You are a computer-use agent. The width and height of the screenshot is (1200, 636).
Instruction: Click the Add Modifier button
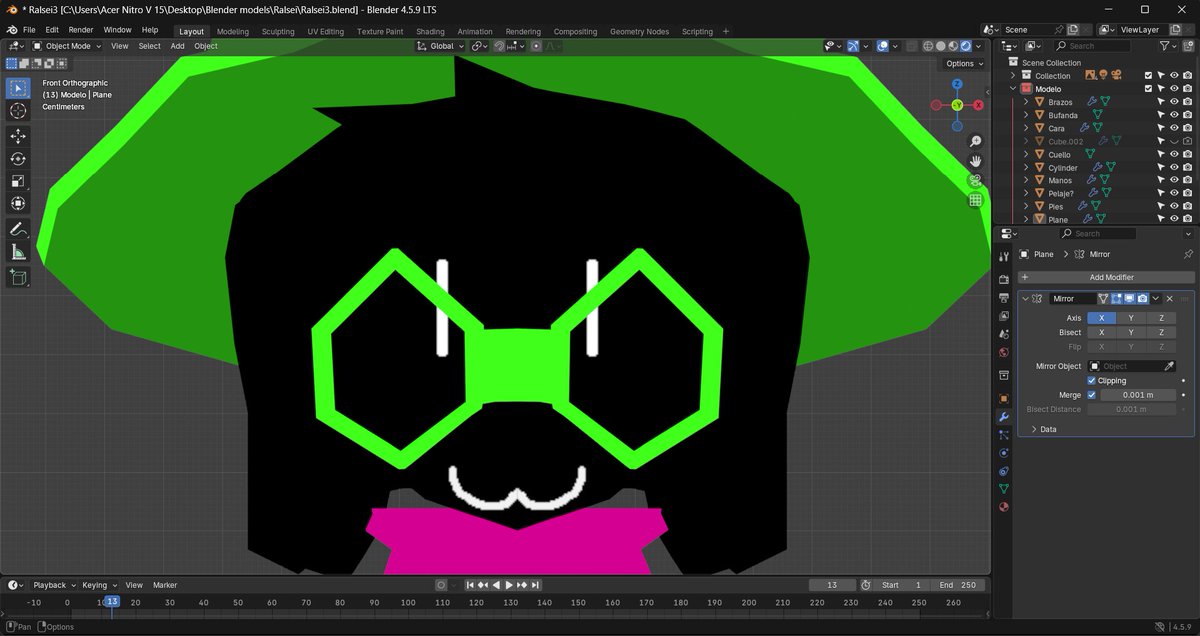pos(1106,277)
